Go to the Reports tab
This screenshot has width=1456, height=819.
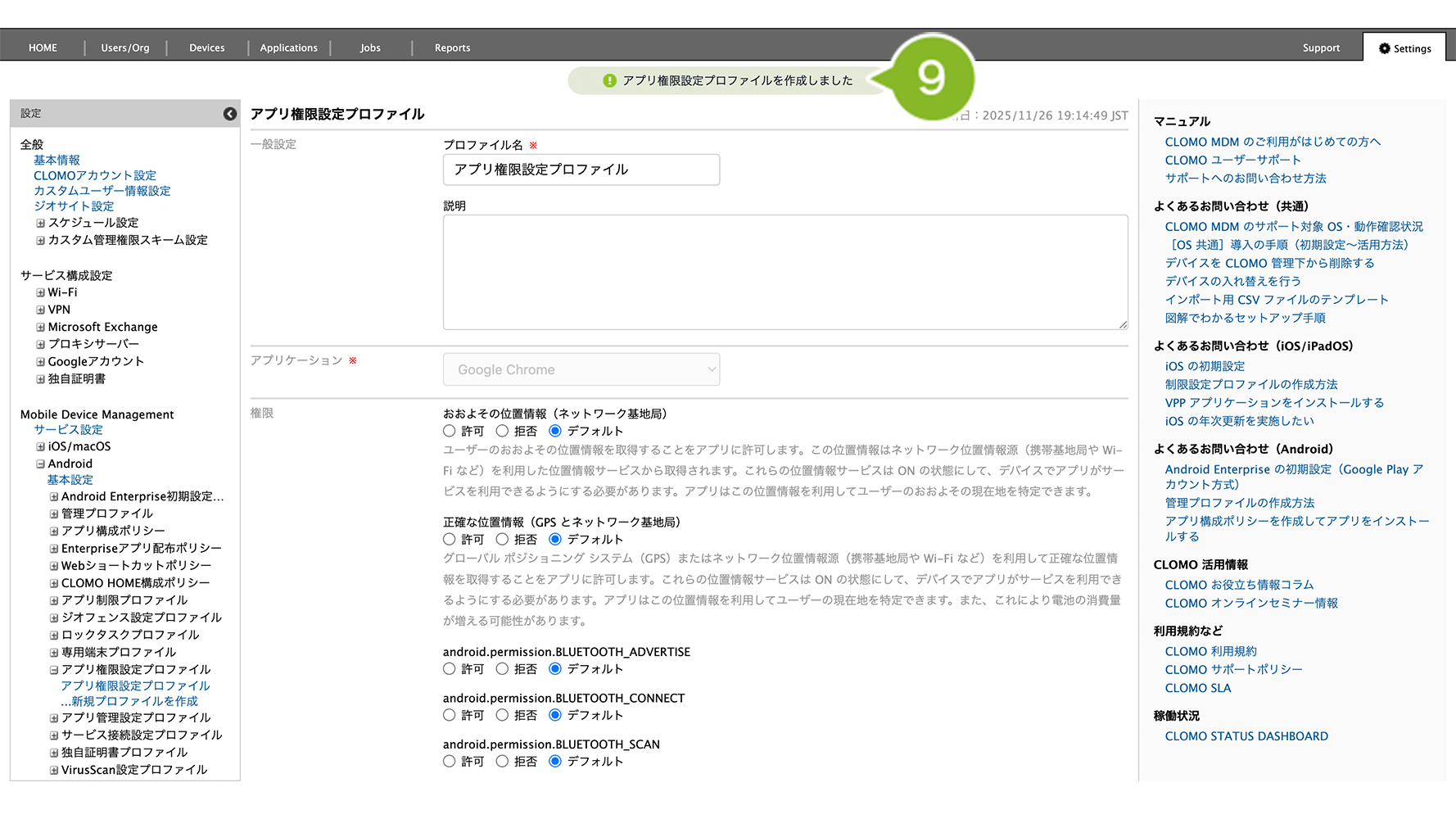click(452, 48)
